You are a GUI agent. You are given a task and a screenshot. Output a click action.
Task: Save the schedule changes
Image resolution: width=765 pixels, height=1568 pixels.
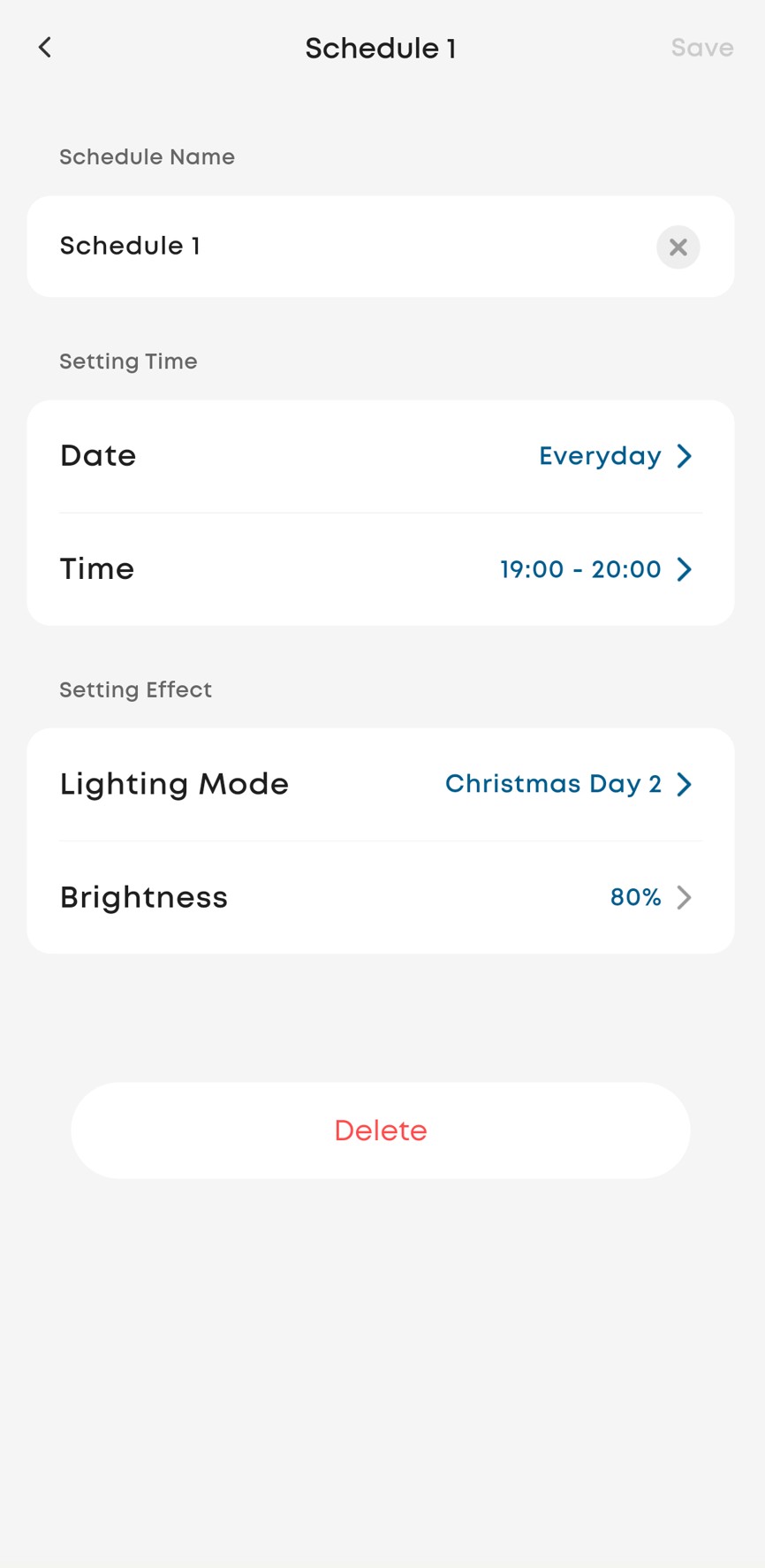[702, 48]
